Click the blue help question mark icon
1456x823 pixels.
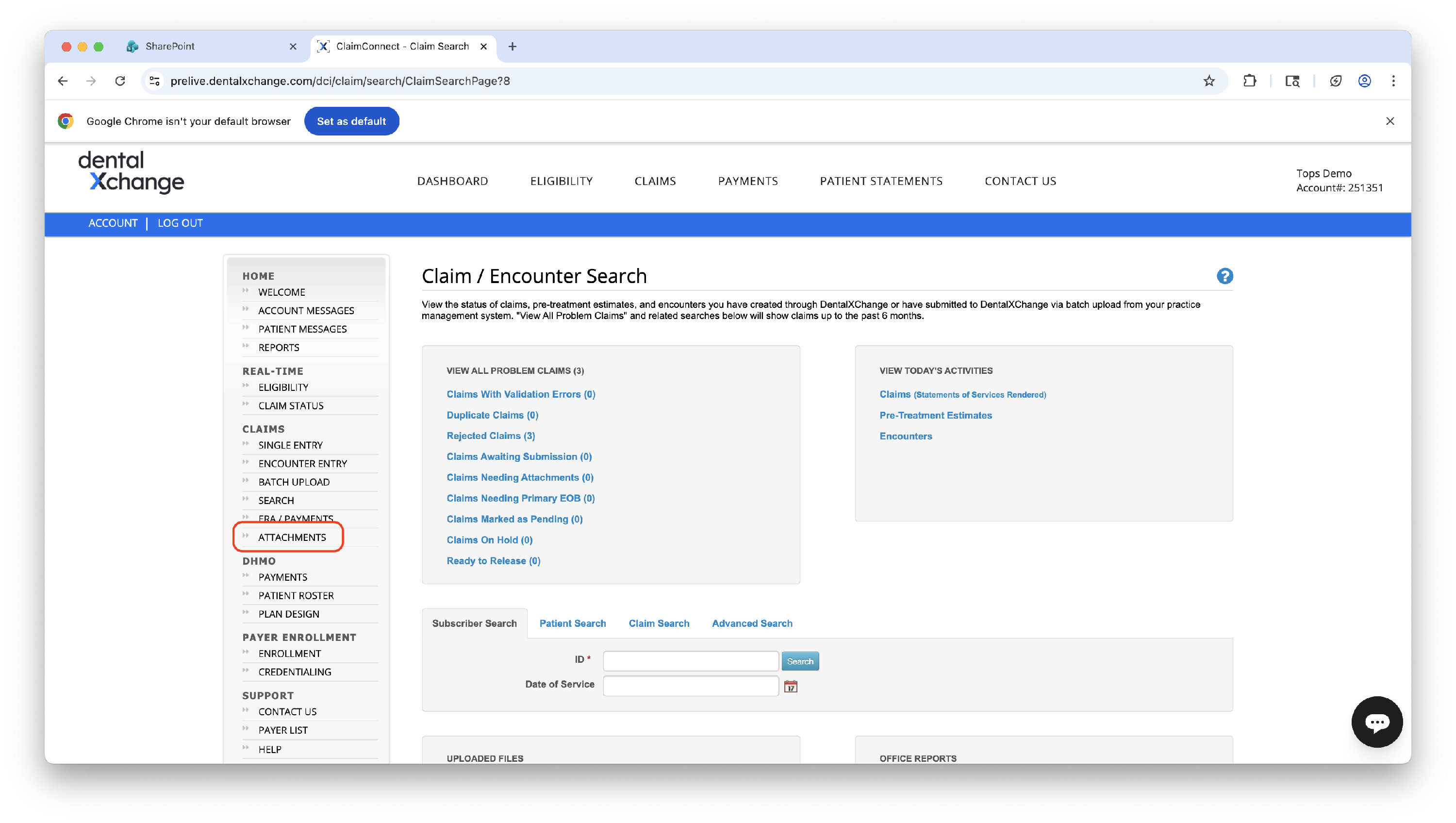point(1224,276)
